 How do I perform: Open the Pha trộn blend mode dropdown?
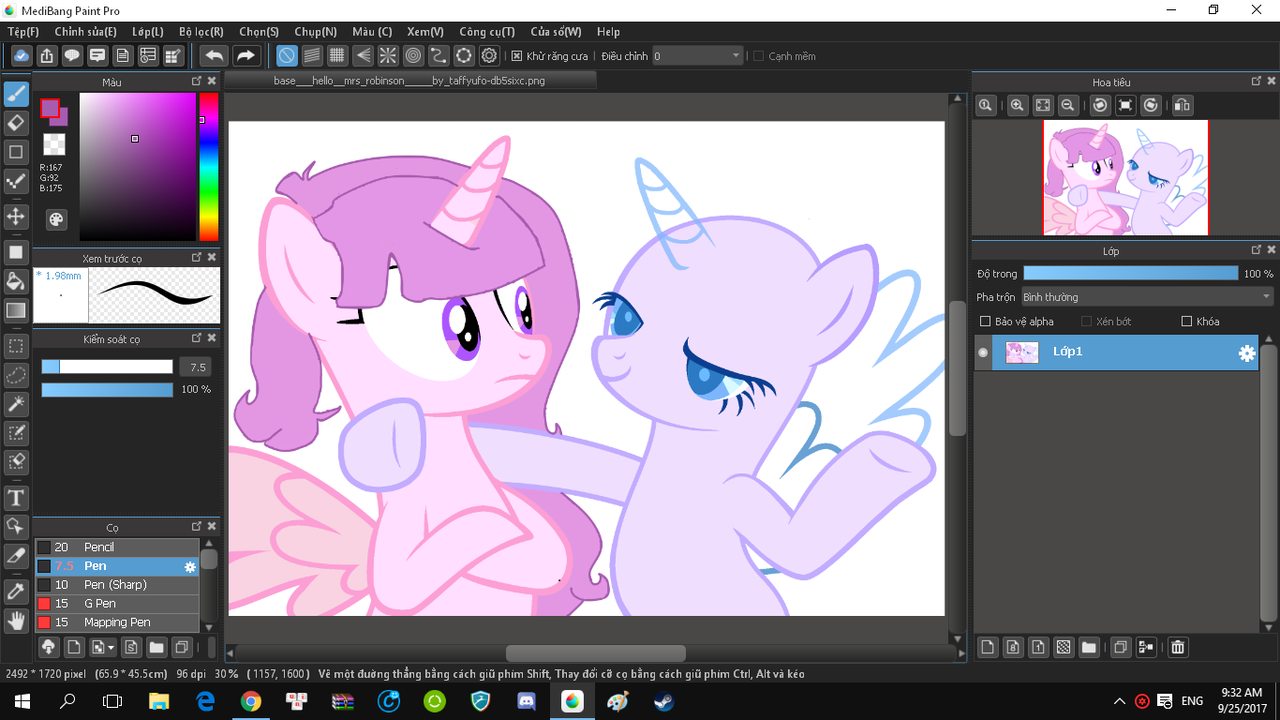click(1147, 297)
